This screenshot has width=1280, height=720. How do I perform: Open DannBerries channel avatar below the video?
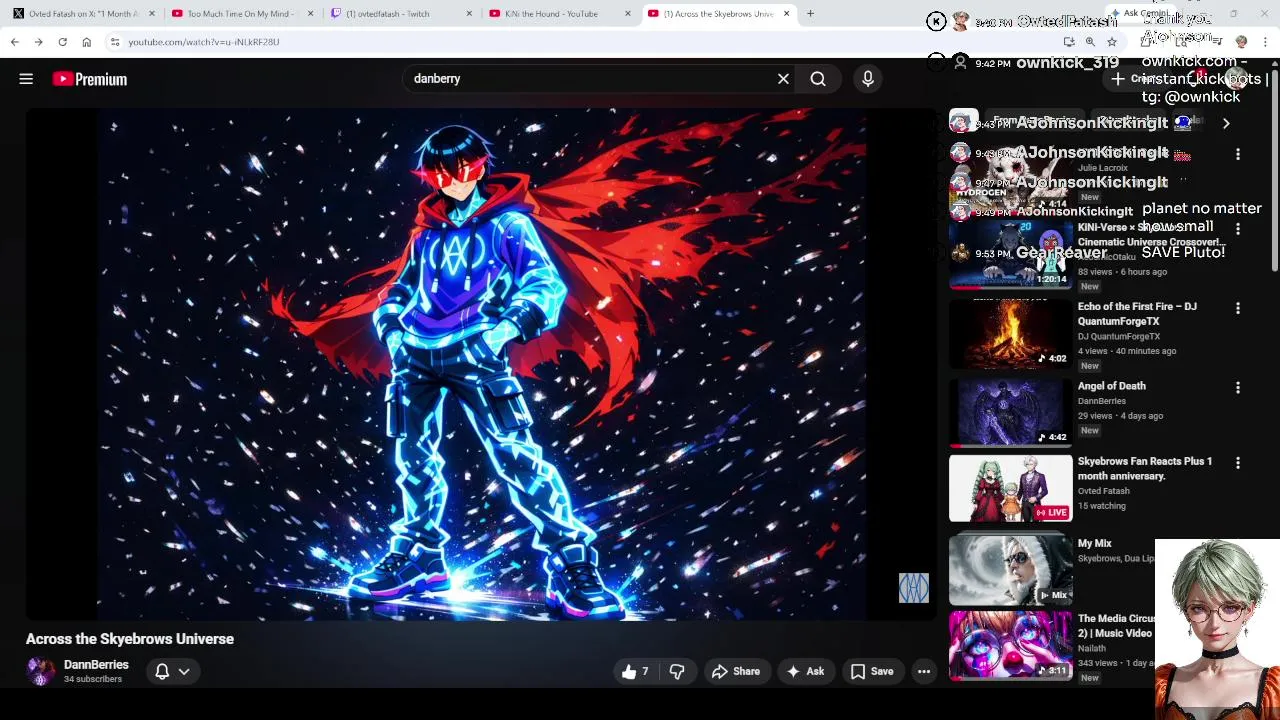(41, 671)
